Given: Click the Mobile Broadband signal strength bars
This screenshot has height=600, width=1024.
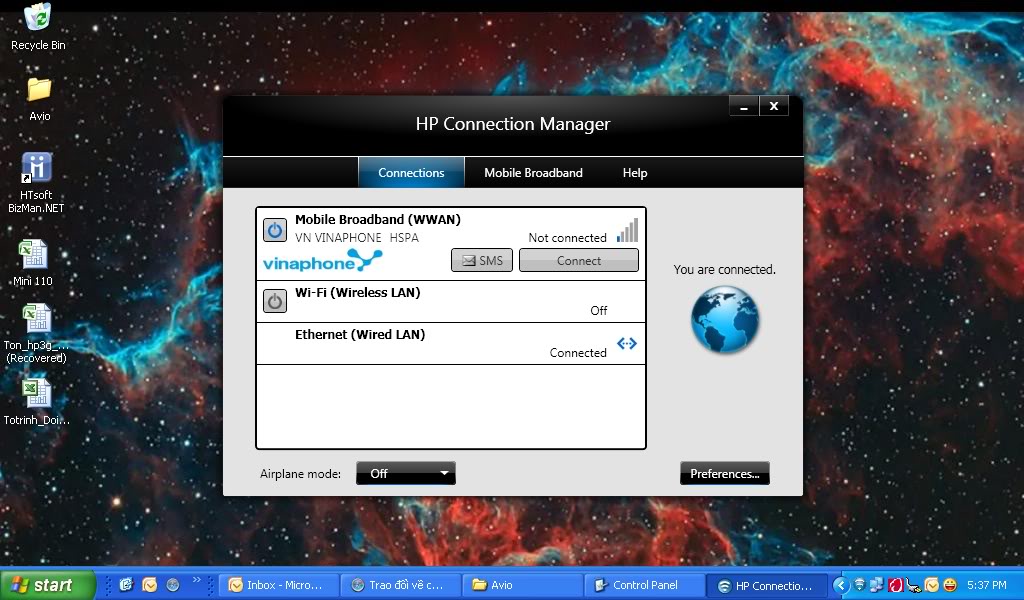Looking at the screenshot, I should pos(627,231).
